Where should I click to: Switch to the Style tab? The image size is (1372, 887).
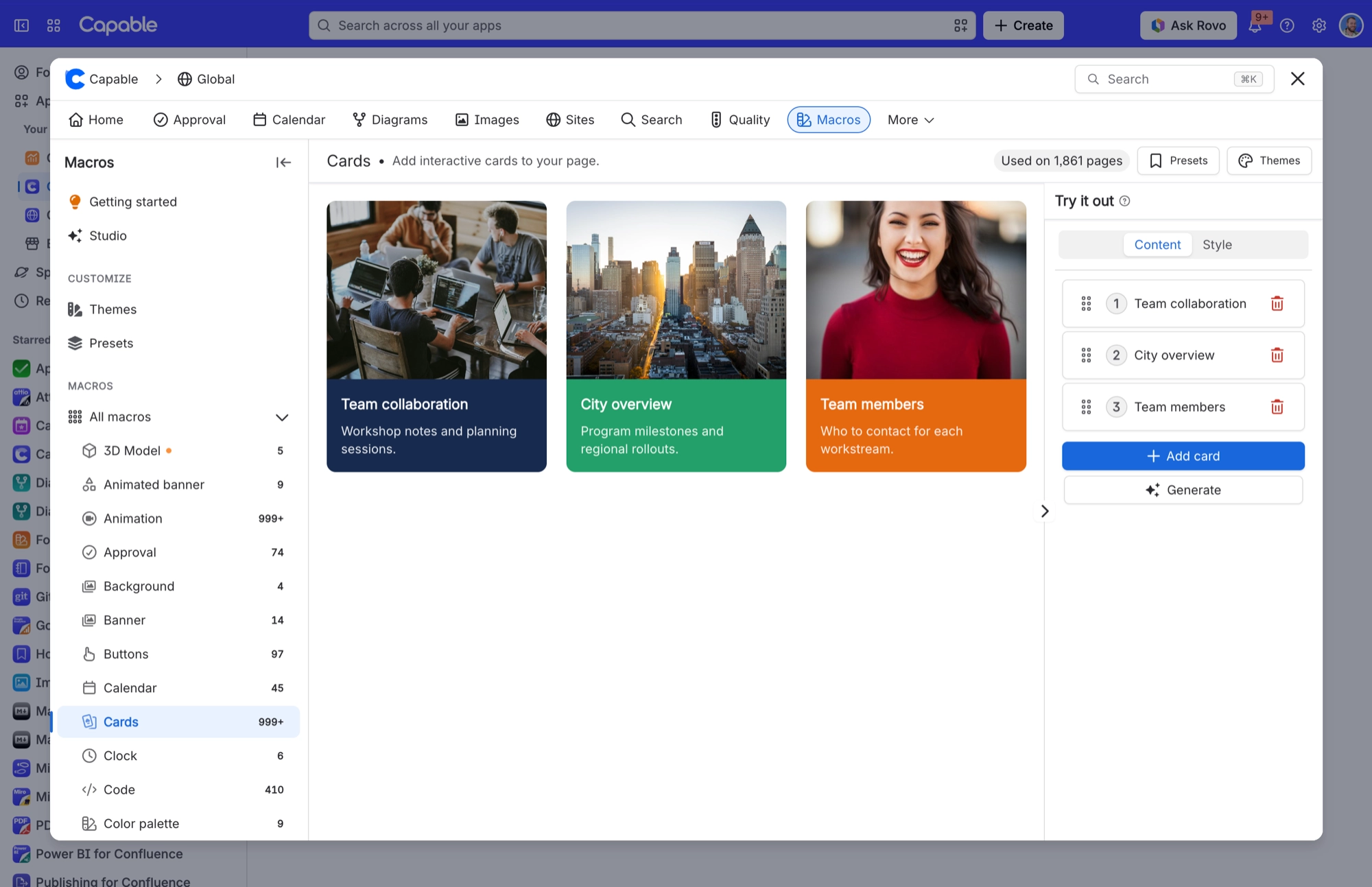[1217, 245]
